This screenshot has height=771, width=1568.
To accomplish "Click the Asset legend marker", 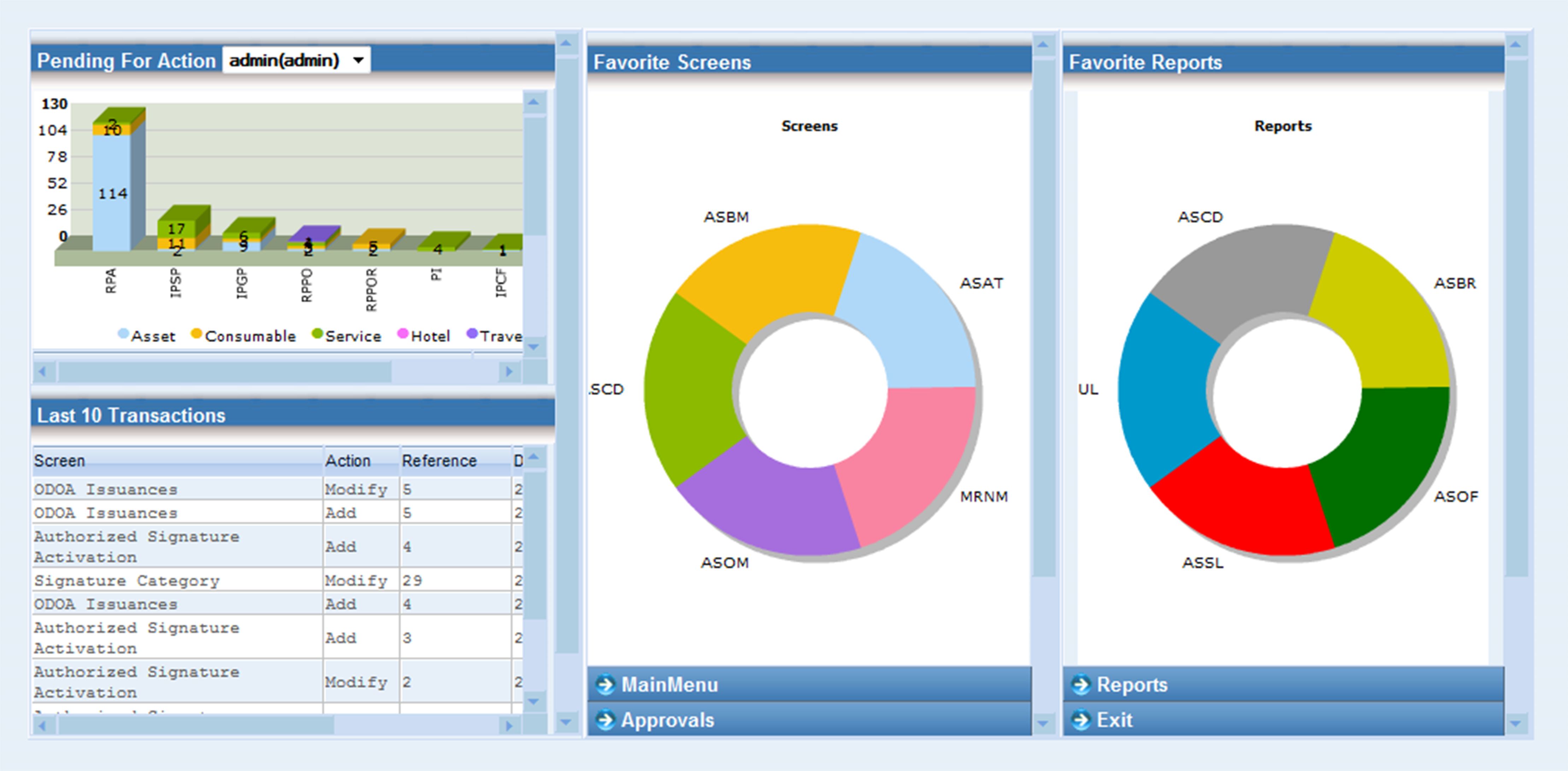I will 123,333.
